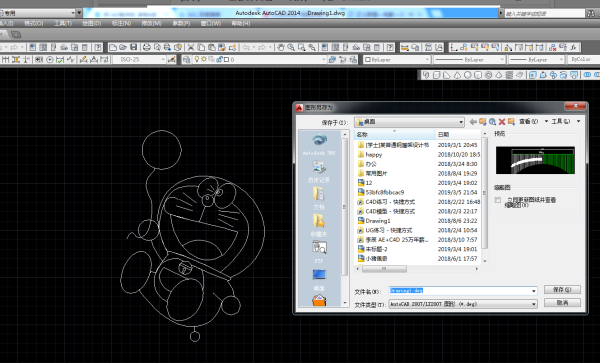Click the Open file folder icon

123,47
